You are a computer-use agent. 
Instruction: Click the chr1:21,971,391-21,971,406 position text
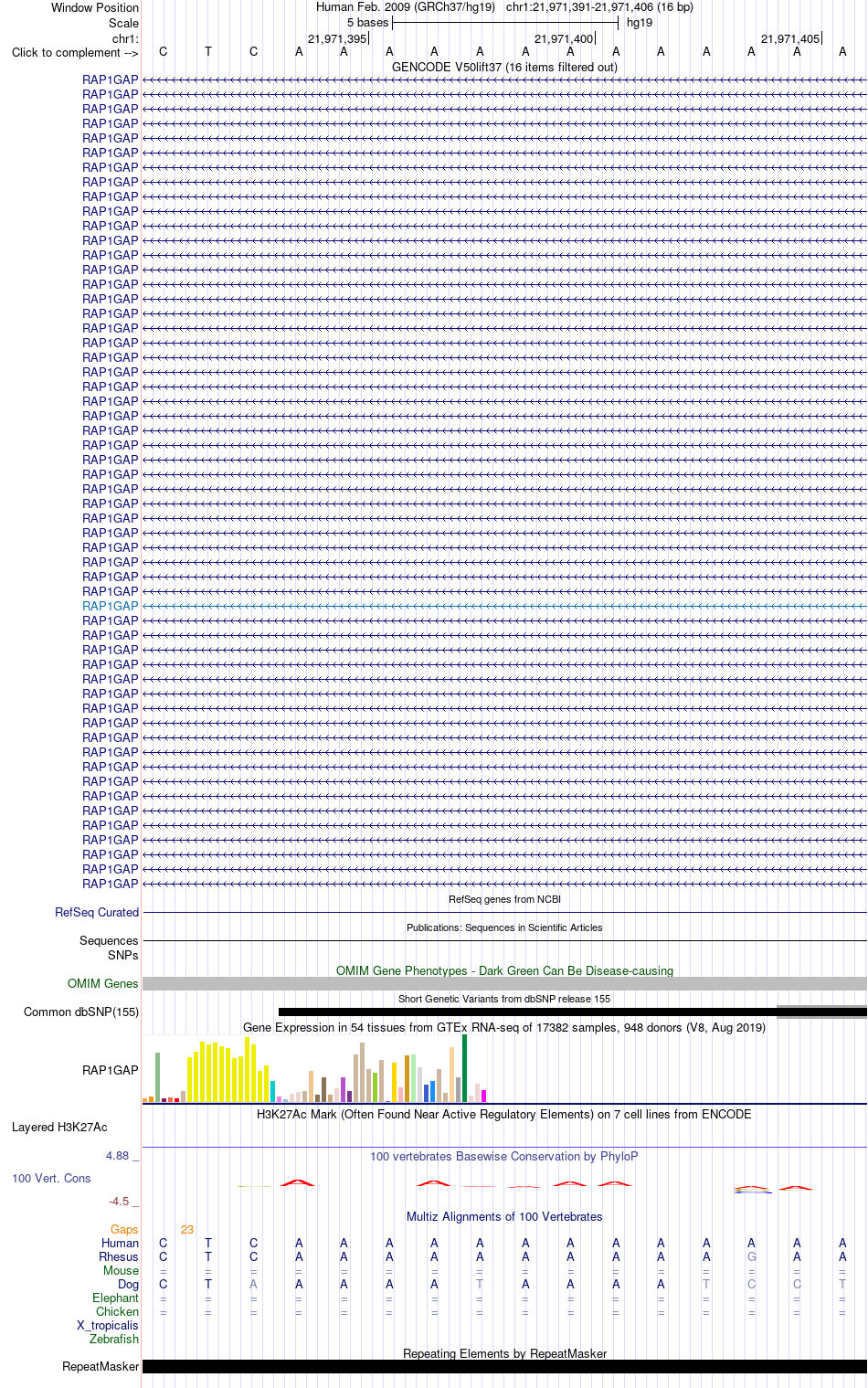tap(579, 6)
